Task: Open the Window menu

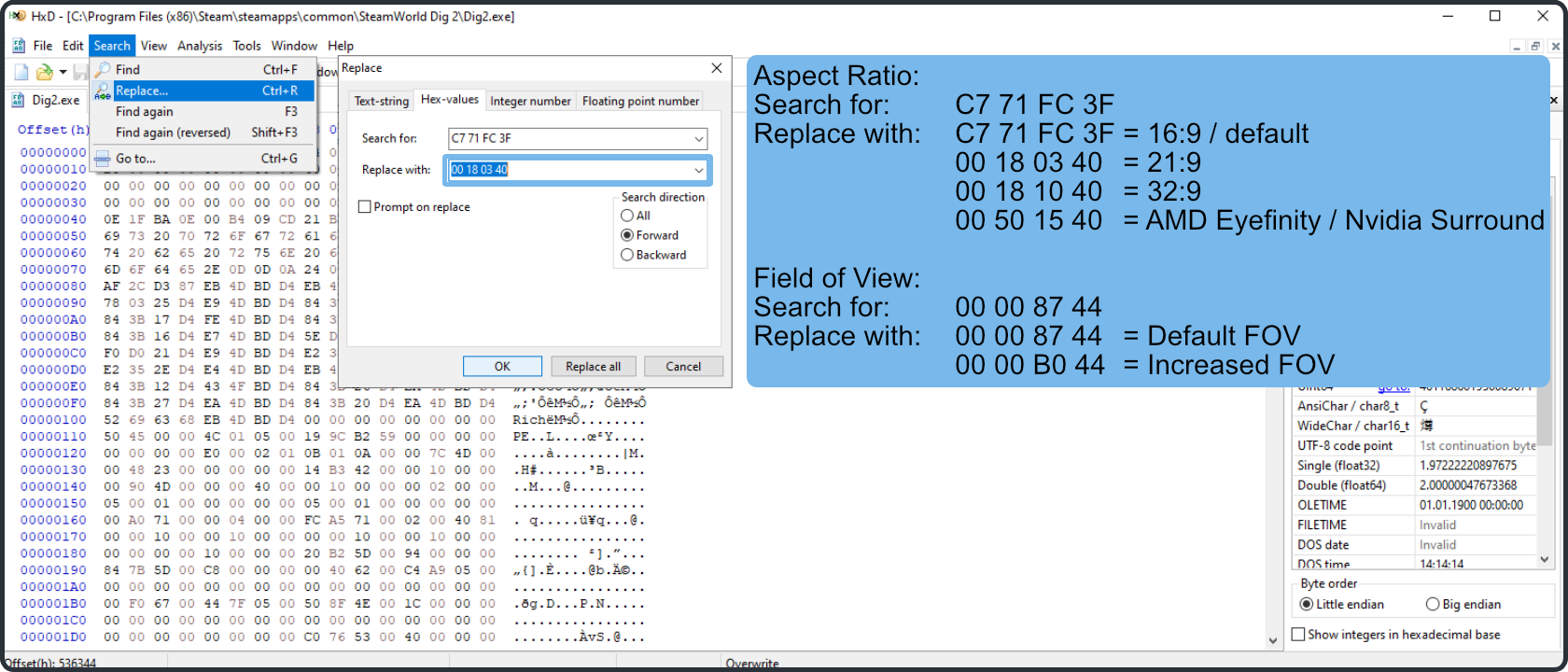Action: pos(294,46)
